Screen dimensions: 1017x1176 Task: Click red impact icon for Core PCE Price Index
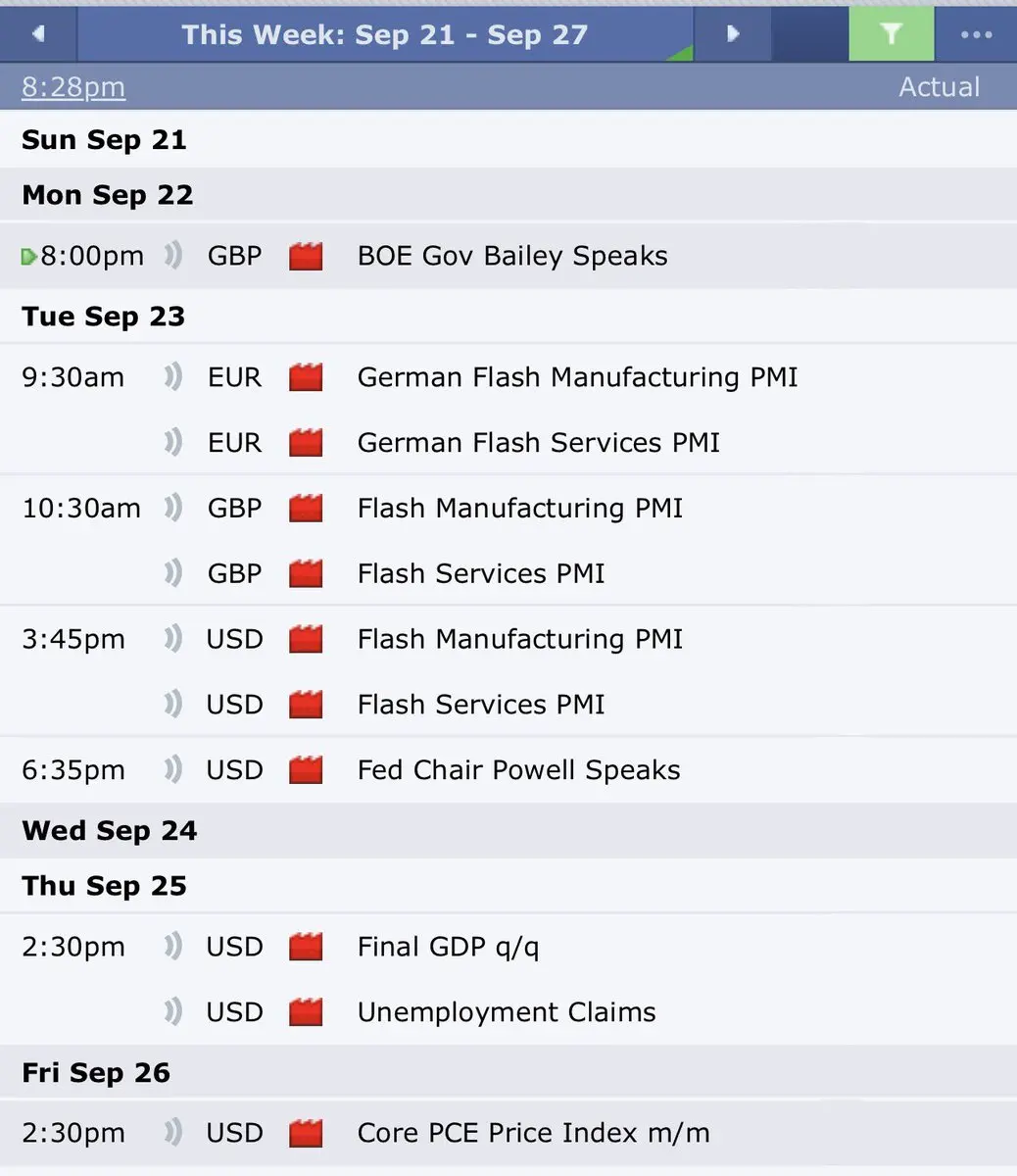tap(306, 1134)
